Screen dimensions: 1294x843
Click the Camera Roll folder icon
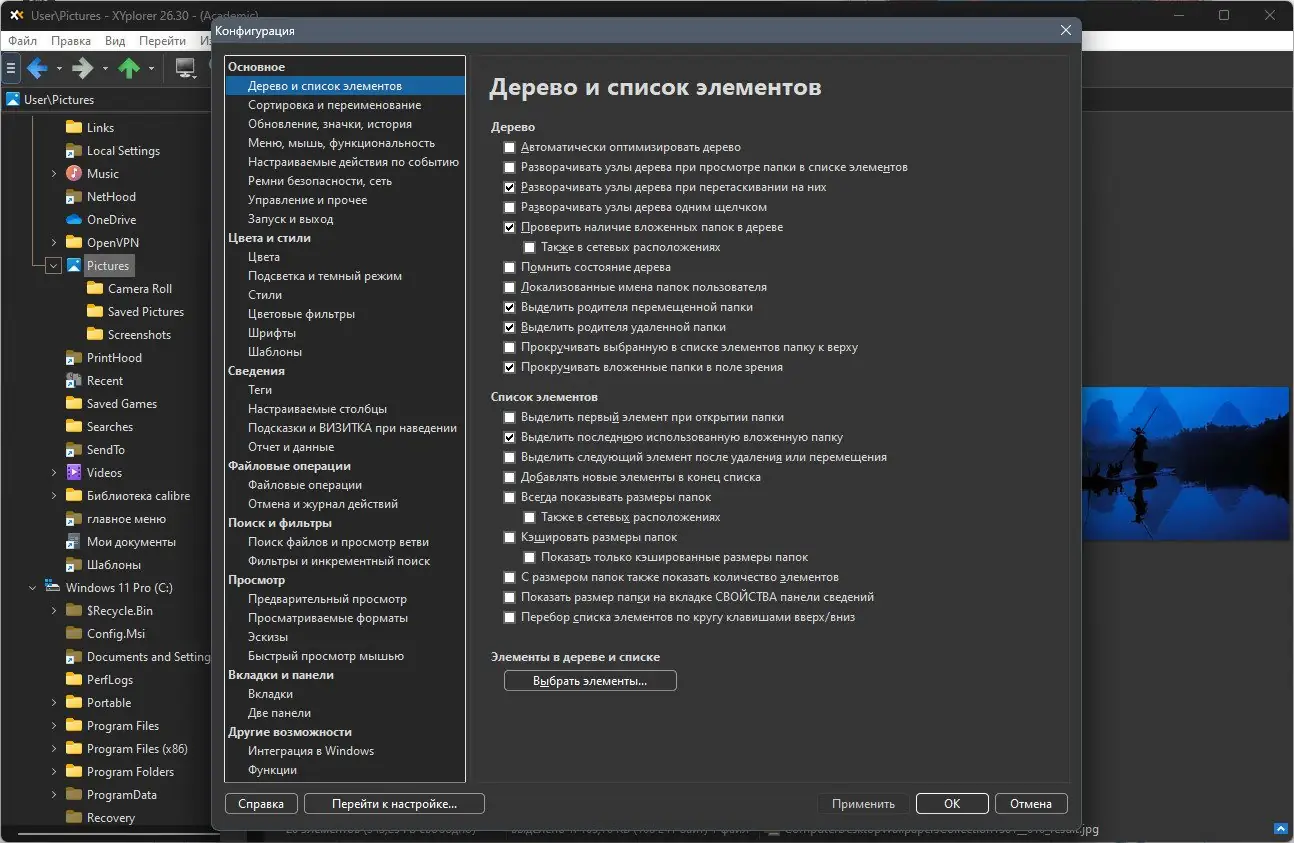point(94,289)
